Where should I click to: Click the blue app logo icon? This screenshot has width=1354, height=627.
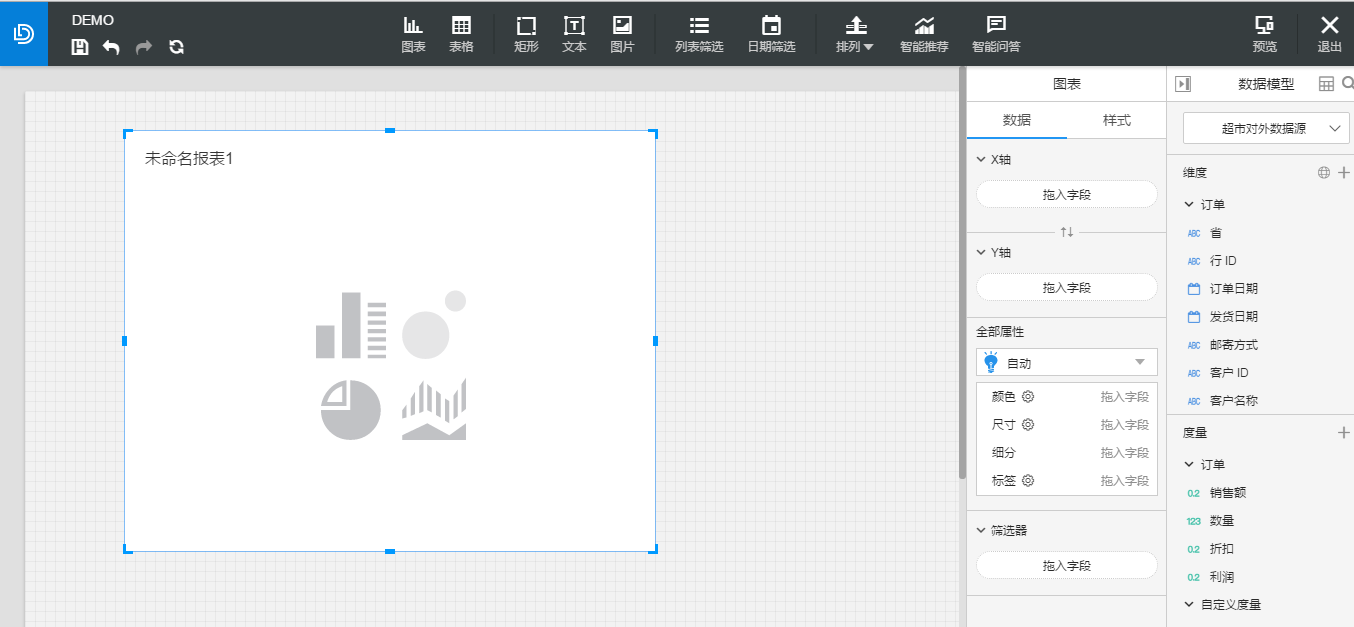point(24,33)
